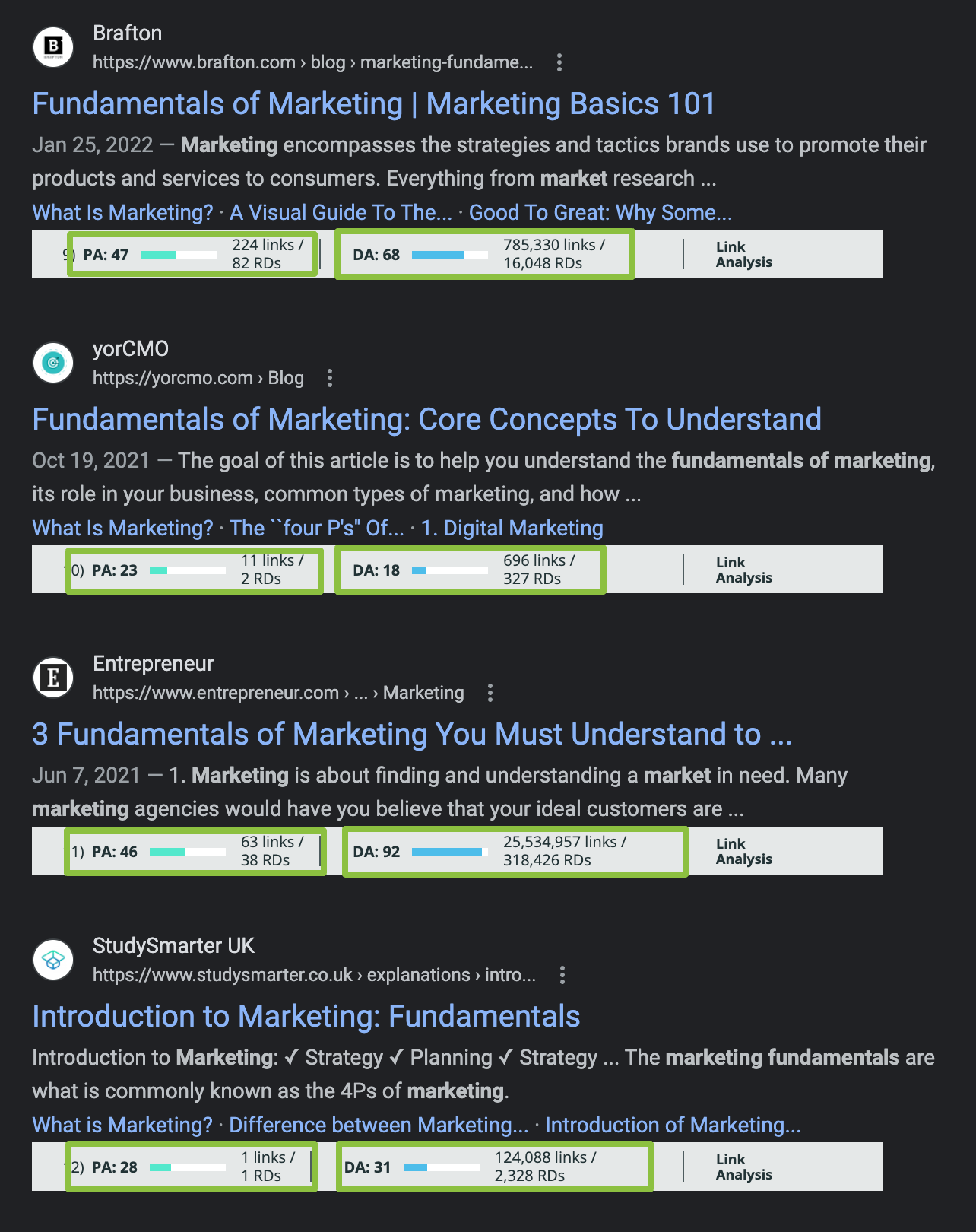This screenshot has width=976, height=1232.
Task: Click Link Analysis for Brafton result
Action: click(x=743, y=255)
